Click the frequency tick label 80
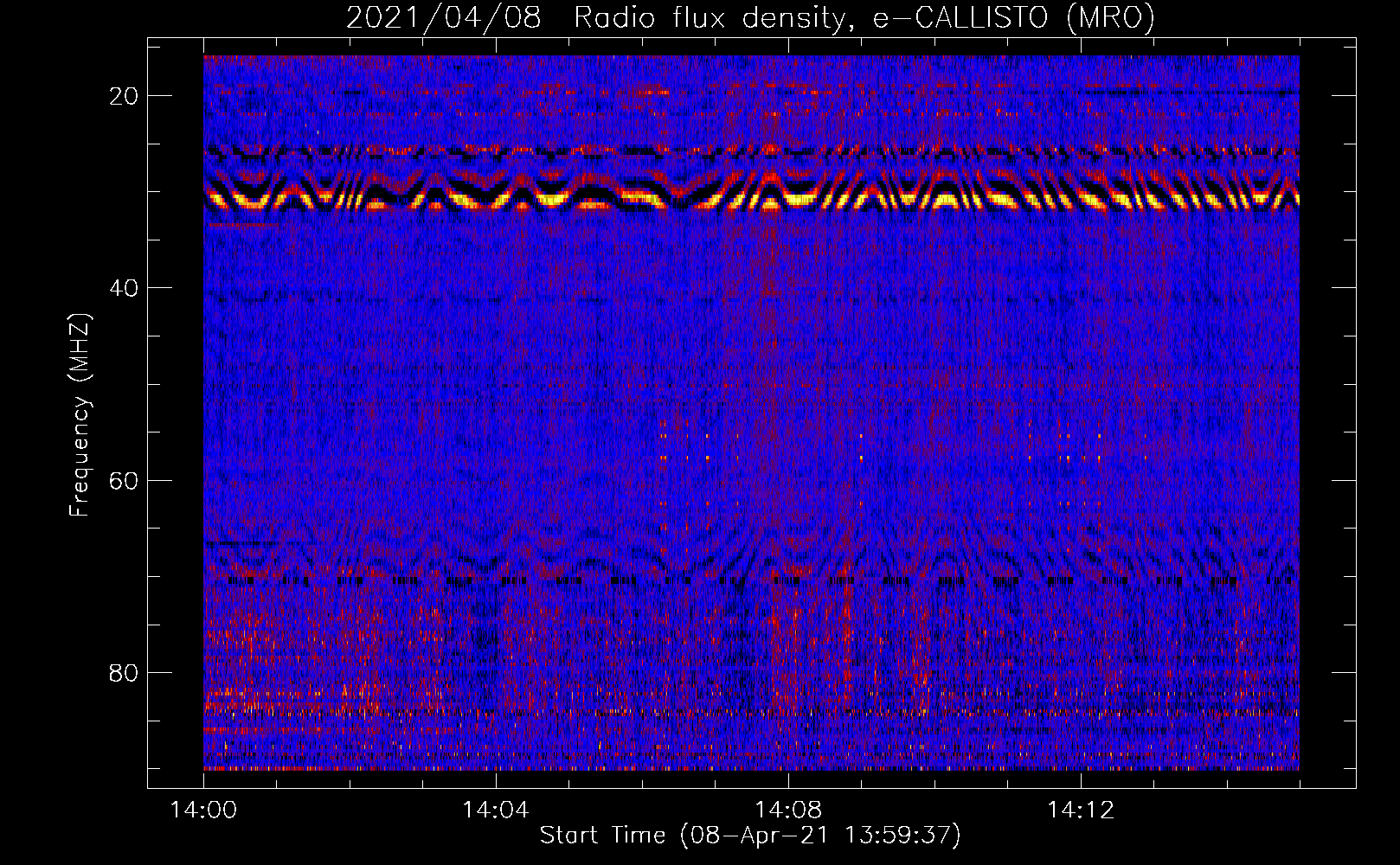This screenshot has width=1400, height=865. tap(124, 673)
